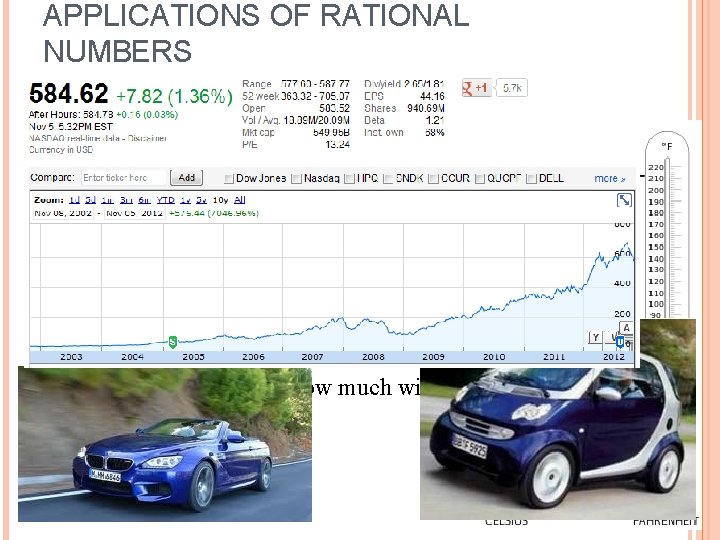Click the green S marker on chart
720x540 pixels.
pyautogui.click(x=173, y=342)
